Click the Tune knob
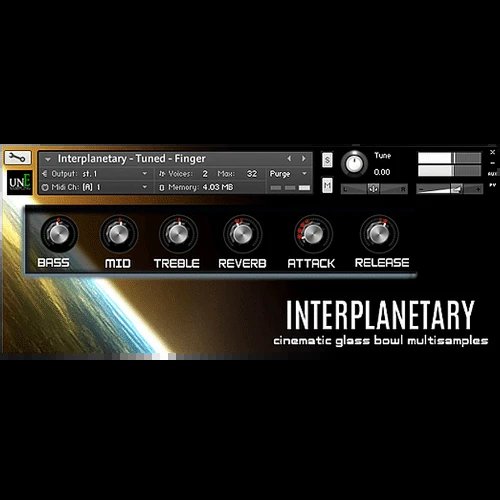 (354, 163)
